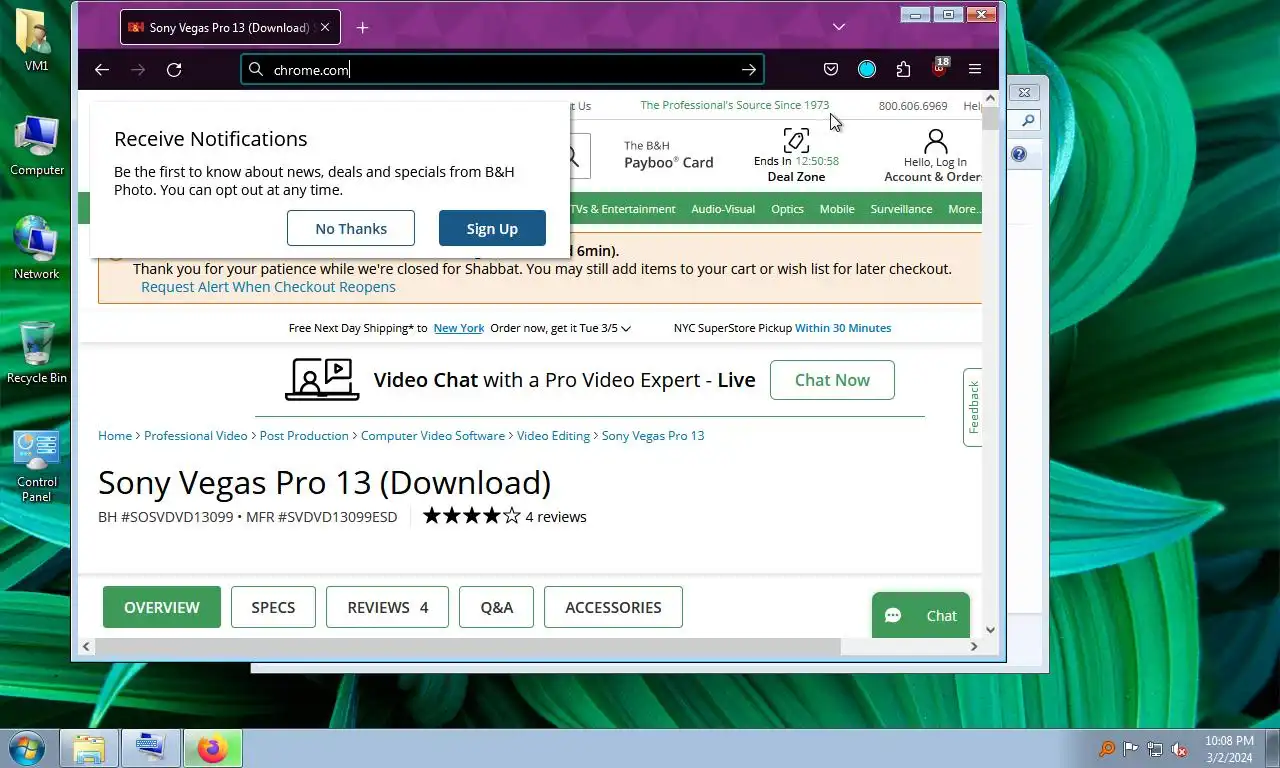Click the B&H search magnifier button
The image size is (1280, 768).
574,156
